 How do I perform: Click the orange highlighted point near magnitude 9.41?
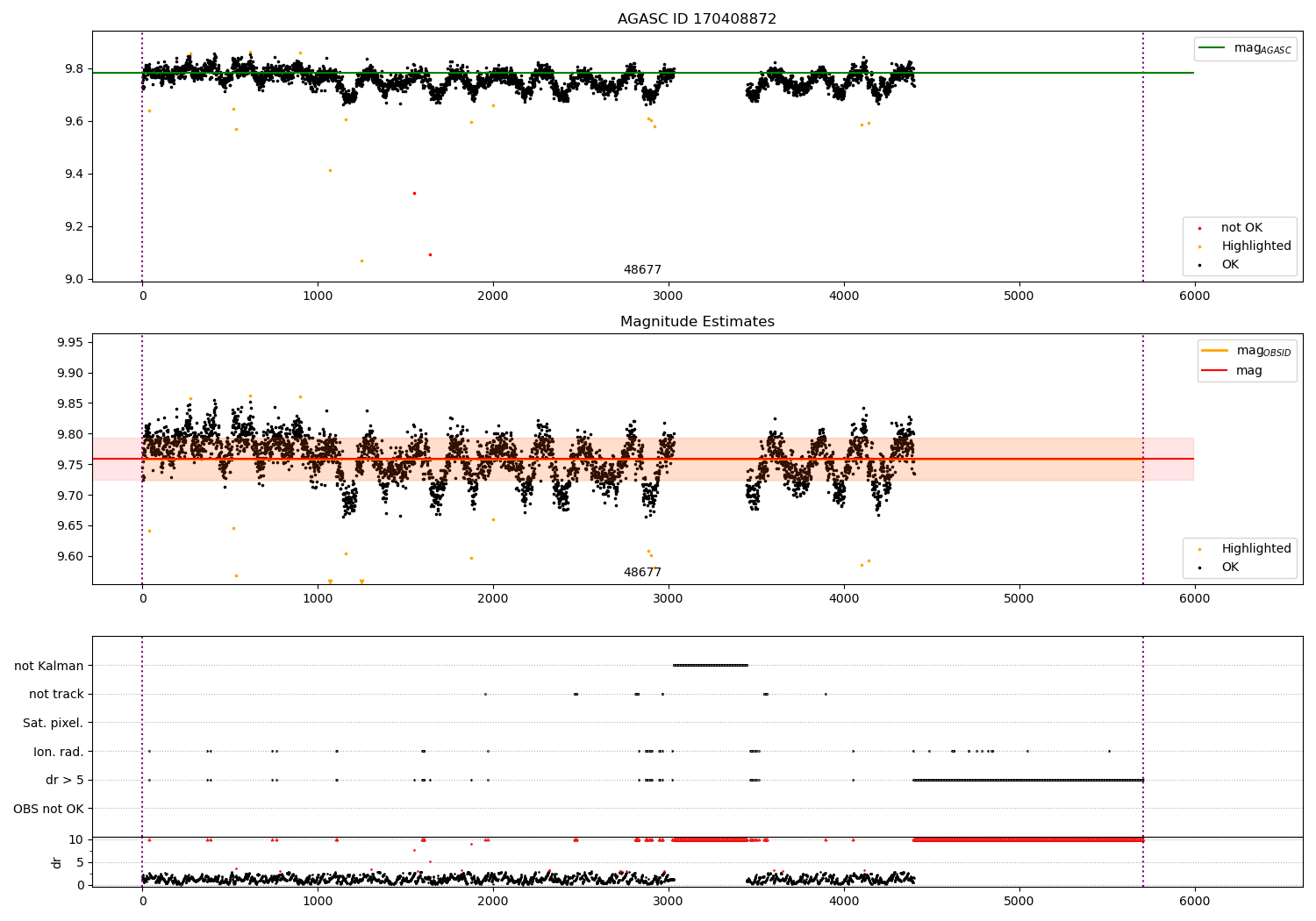pos(330,170)
